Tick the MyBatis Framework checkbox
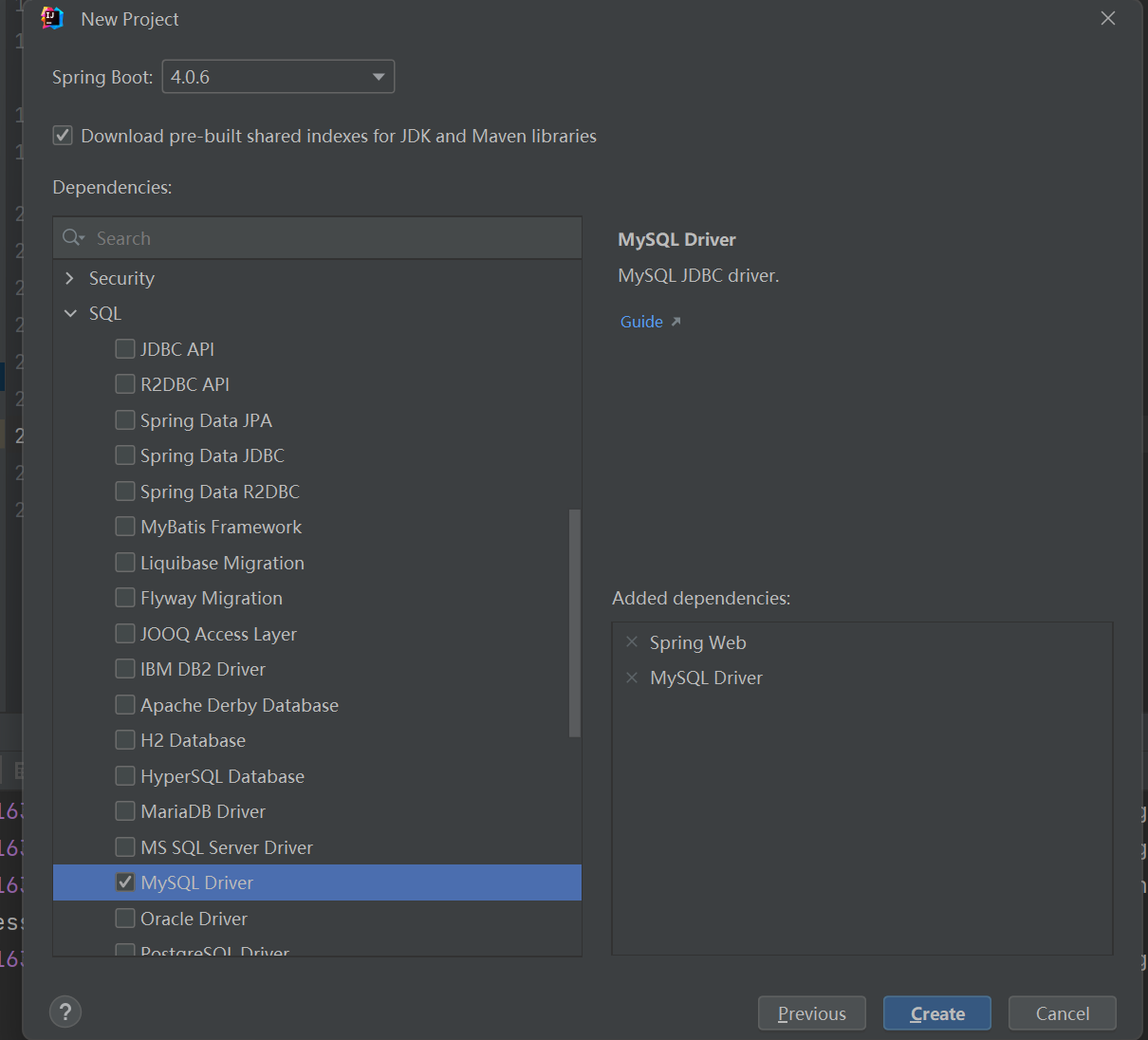Image resolution: width=1148 pixels, height=1040 pixels. click(124, 527)
